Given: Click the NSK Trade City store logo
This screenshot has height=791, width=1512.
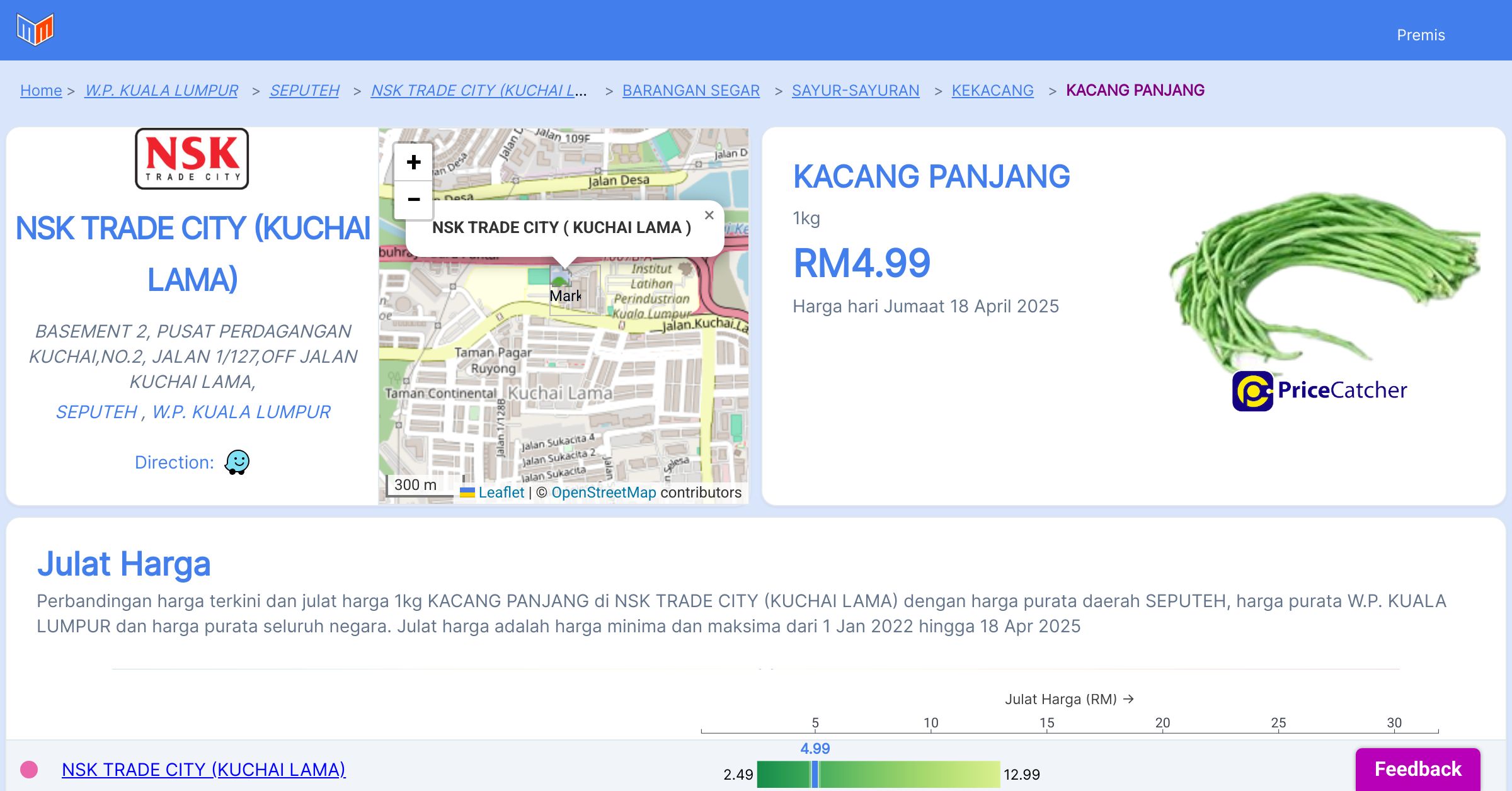Looking at the screenshot, I should [192, 159].
